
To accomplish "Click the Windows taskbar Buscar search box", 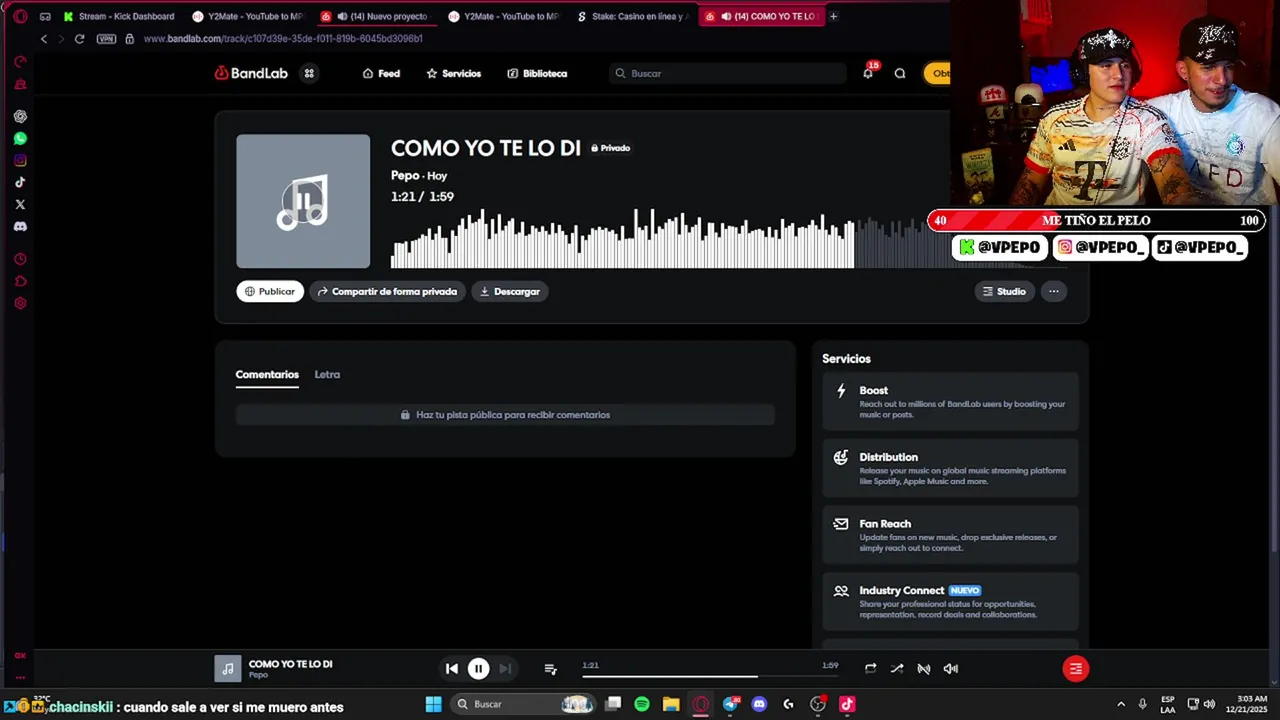I will point(525,704).
